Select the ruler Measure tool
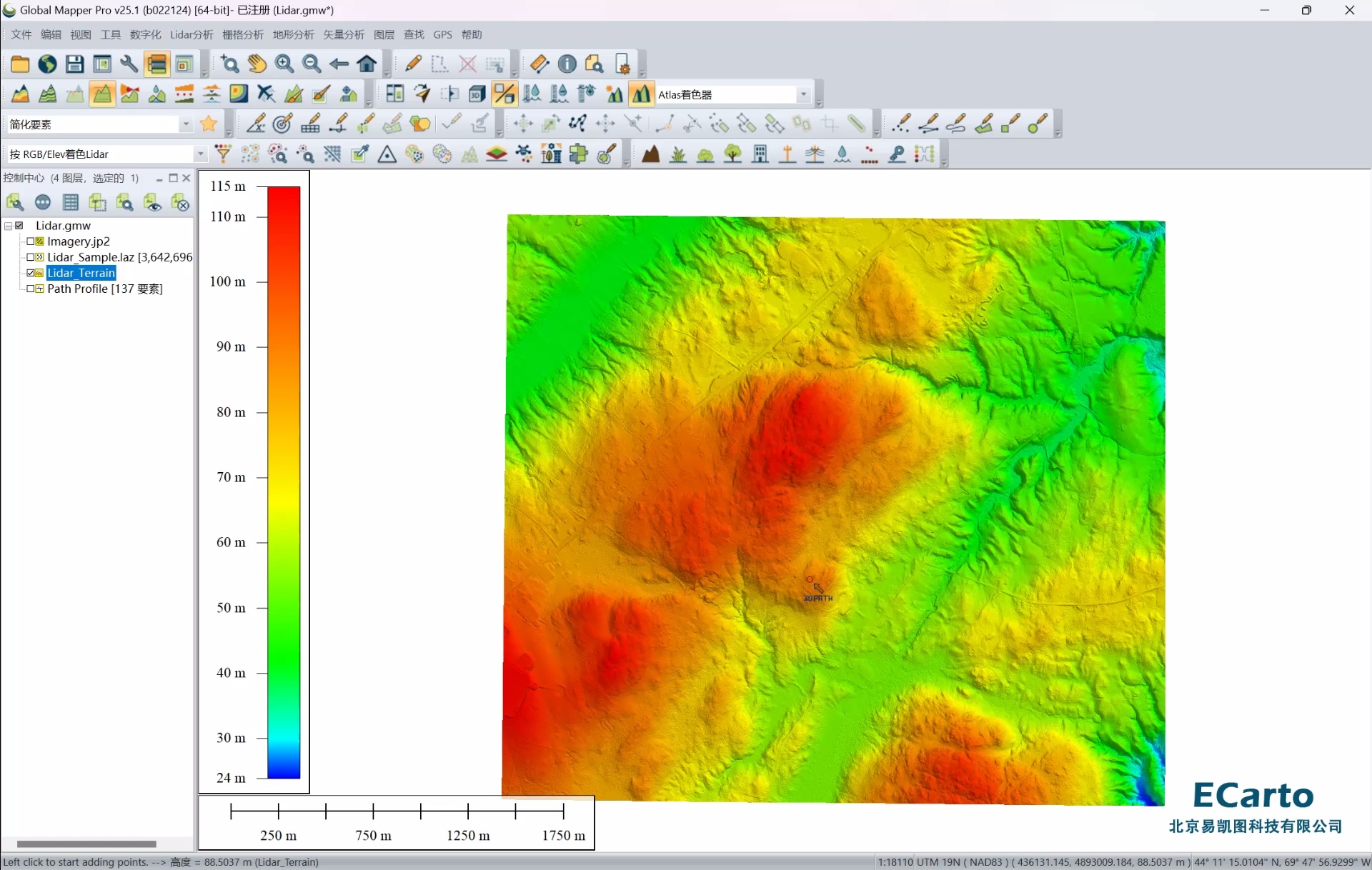The height and width of the screenshot is (870, 1372). [x=540, y=64]
